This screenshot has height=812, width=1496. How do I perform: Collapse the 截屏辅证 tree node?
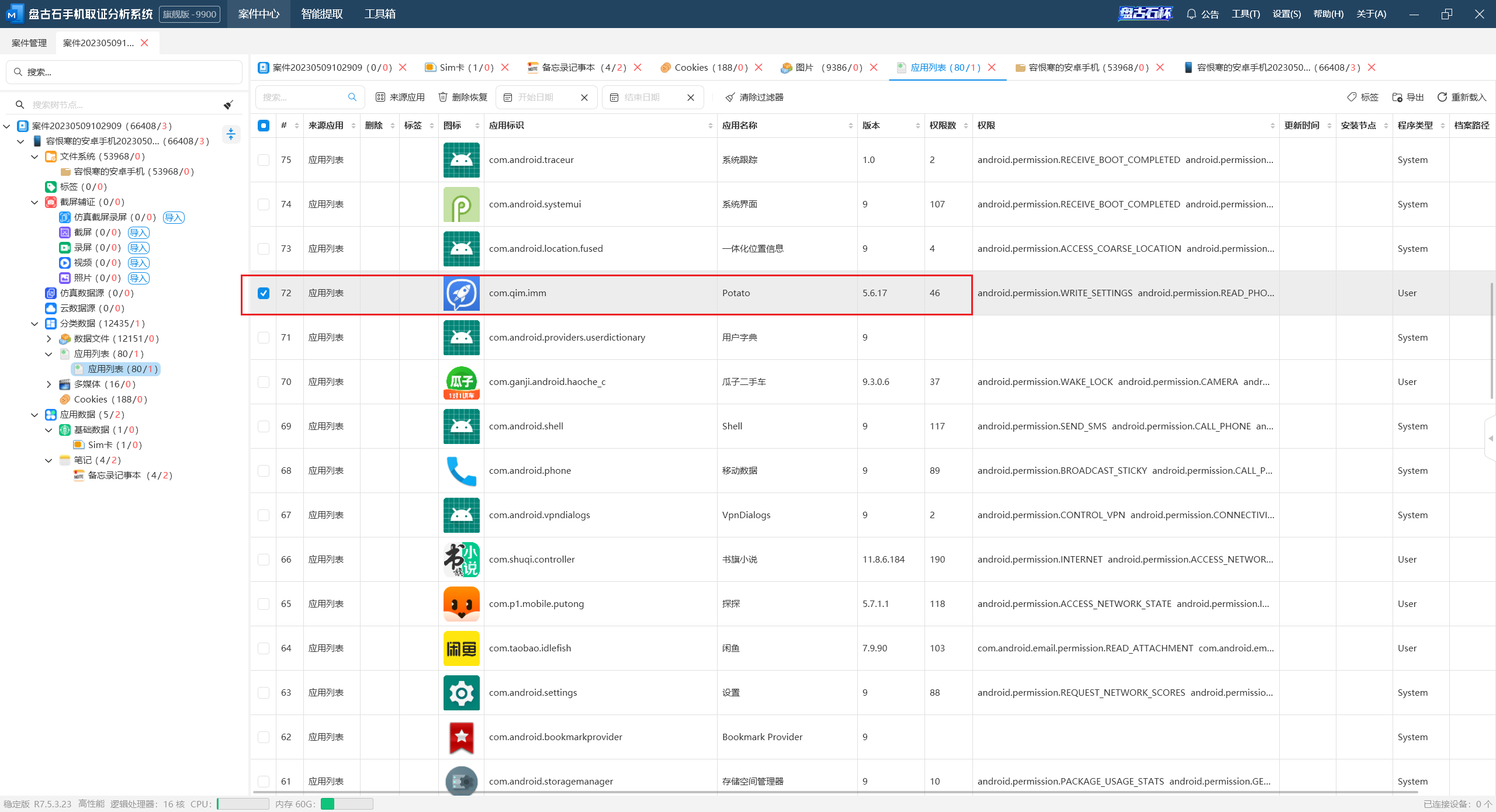click(x=34, y=202)
